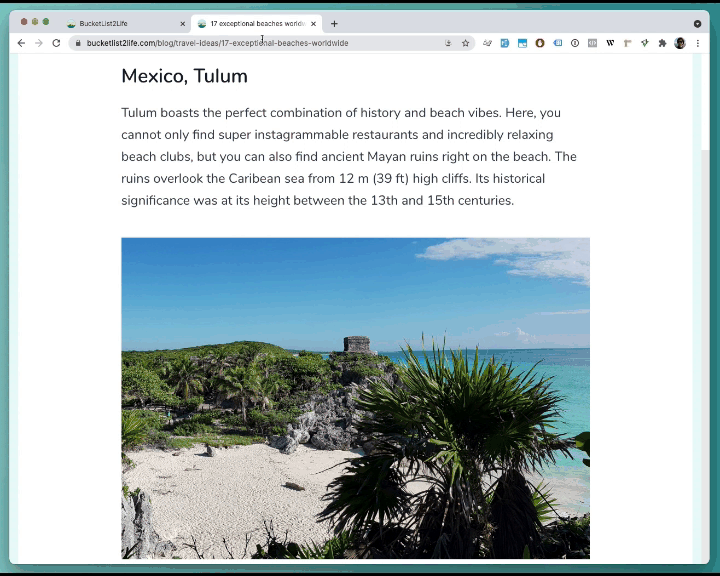View site info via the padlock icon

click(78, 43)
